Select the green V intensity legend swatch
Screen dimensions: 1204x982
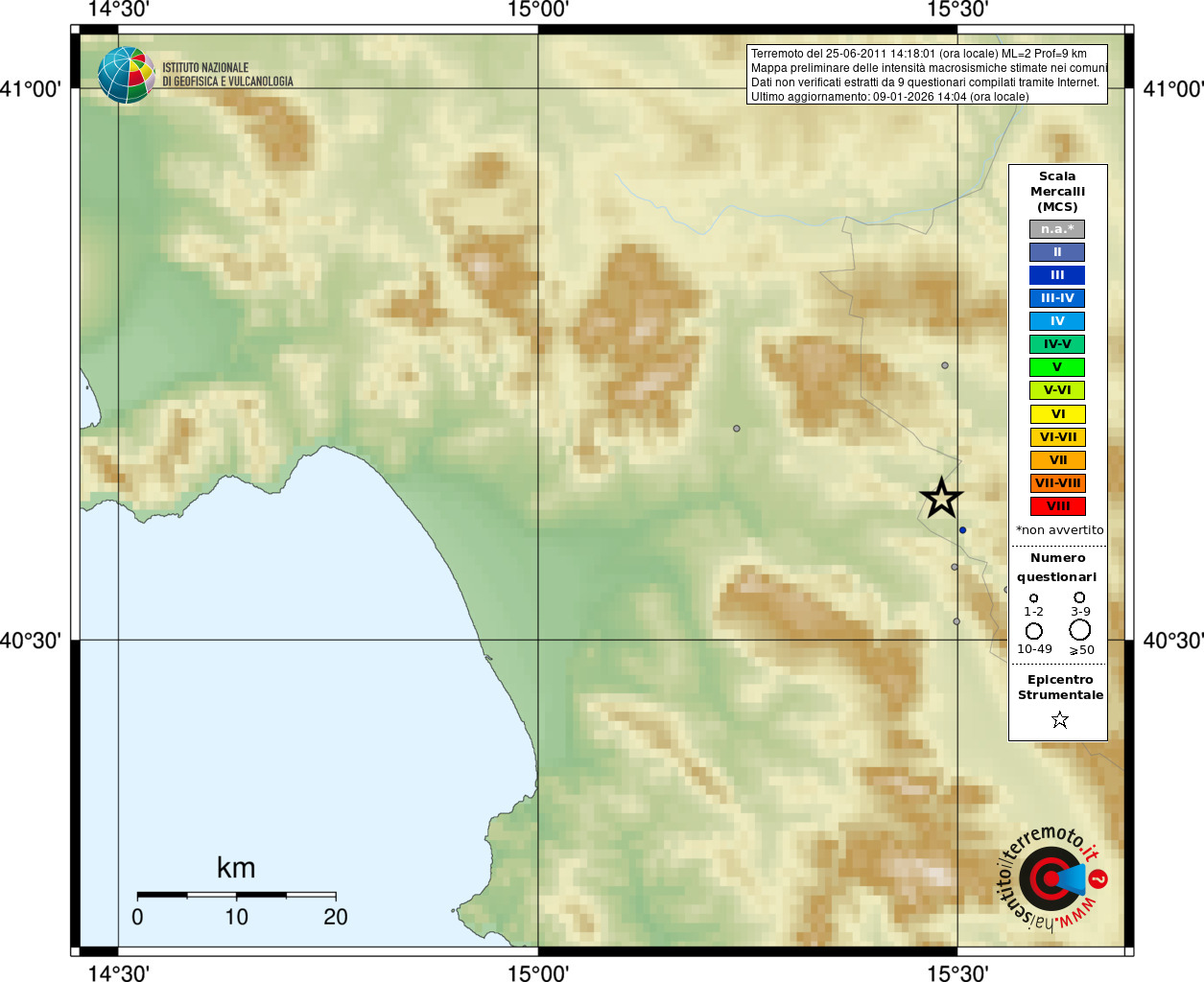point(1057,367)
